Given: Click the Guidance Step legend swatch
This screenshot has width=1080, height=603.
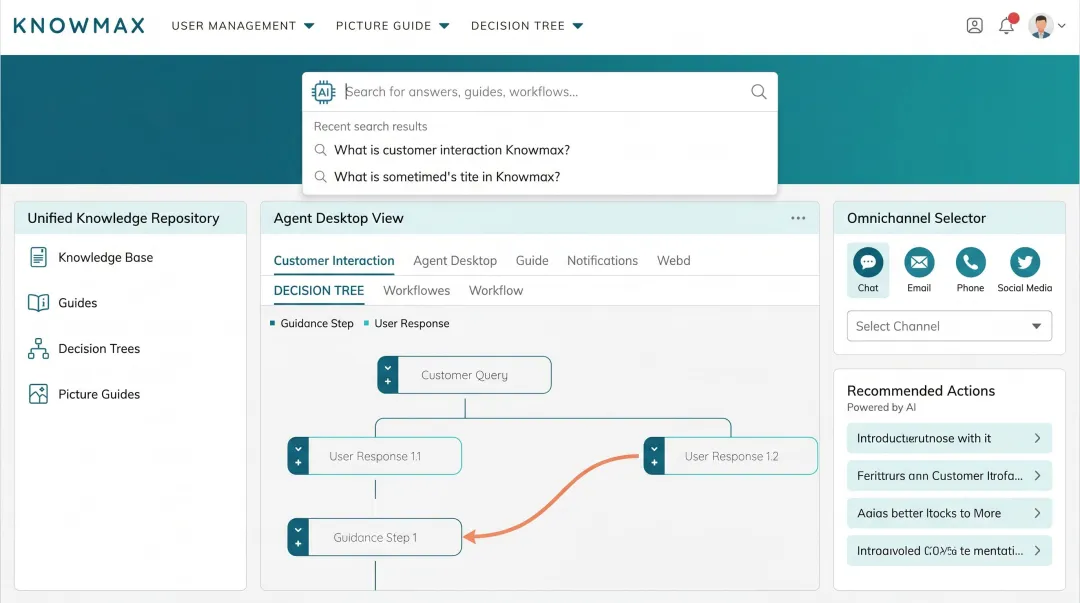Looking at the screenshot, I should click(x=272, y=323).
